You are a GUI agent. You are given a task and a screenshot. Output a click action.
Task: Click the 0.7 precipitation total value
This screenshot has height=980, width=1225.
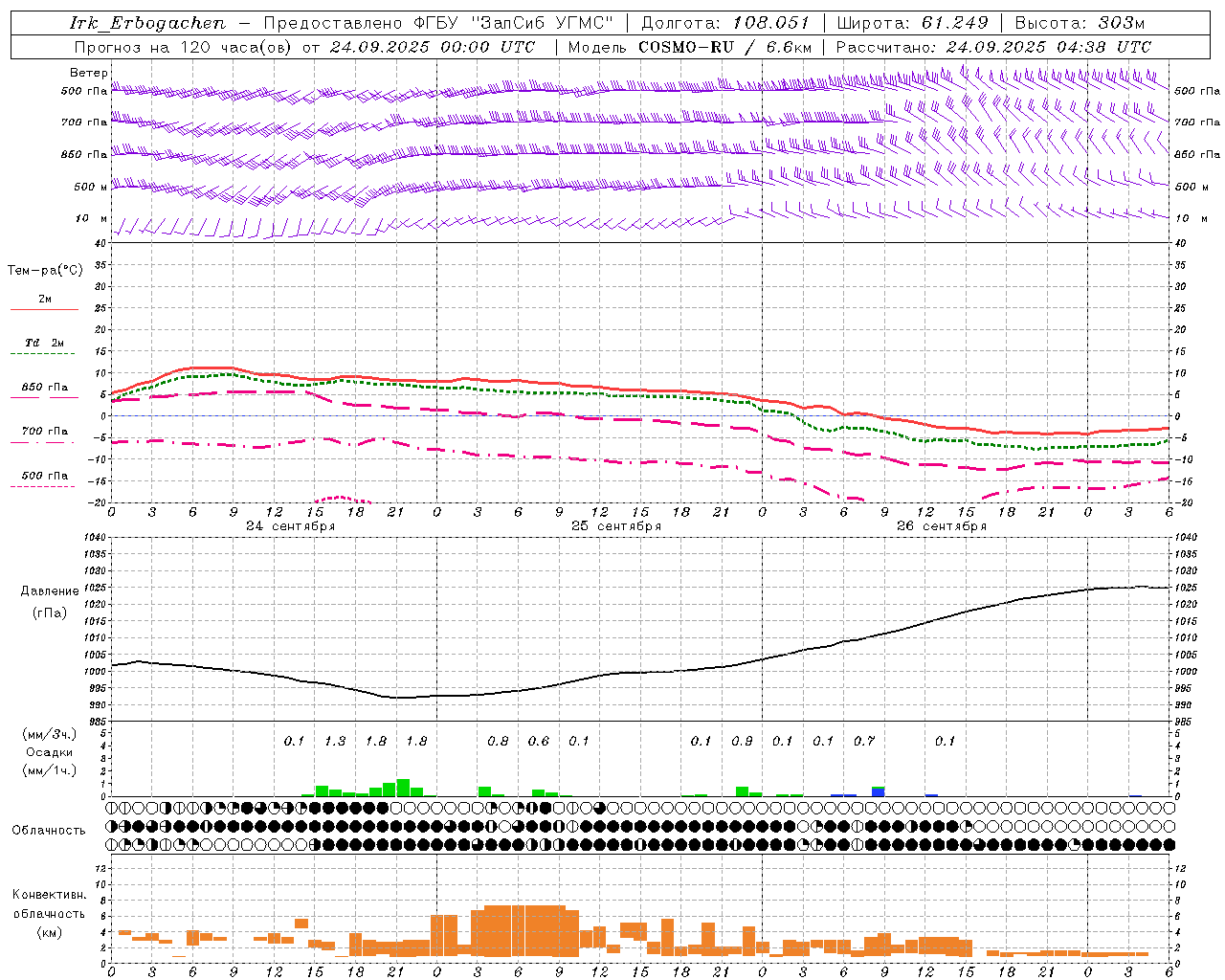click(864, 742)
